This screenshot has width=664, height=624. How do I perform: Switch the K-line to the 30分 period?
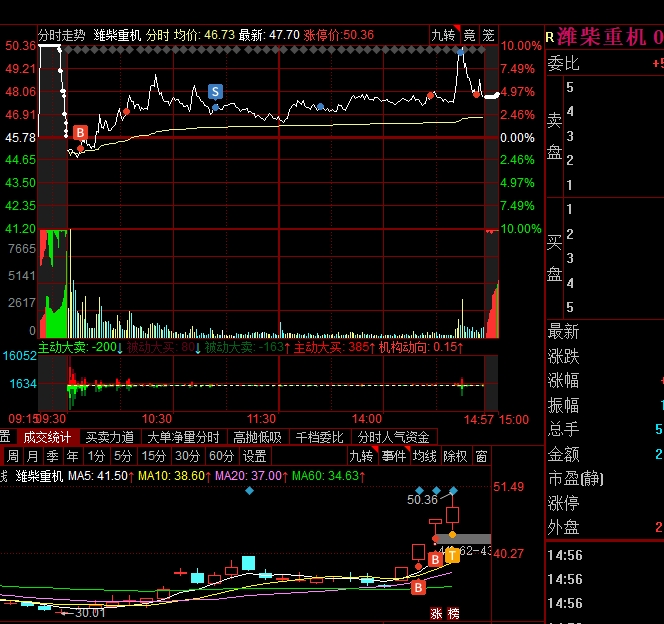click(x=187, y=456)
